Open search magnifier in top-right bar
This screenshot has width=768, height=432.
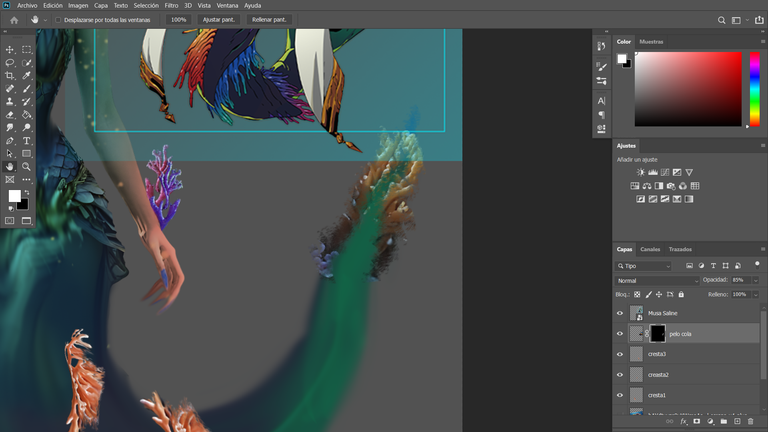coord(721,20)
